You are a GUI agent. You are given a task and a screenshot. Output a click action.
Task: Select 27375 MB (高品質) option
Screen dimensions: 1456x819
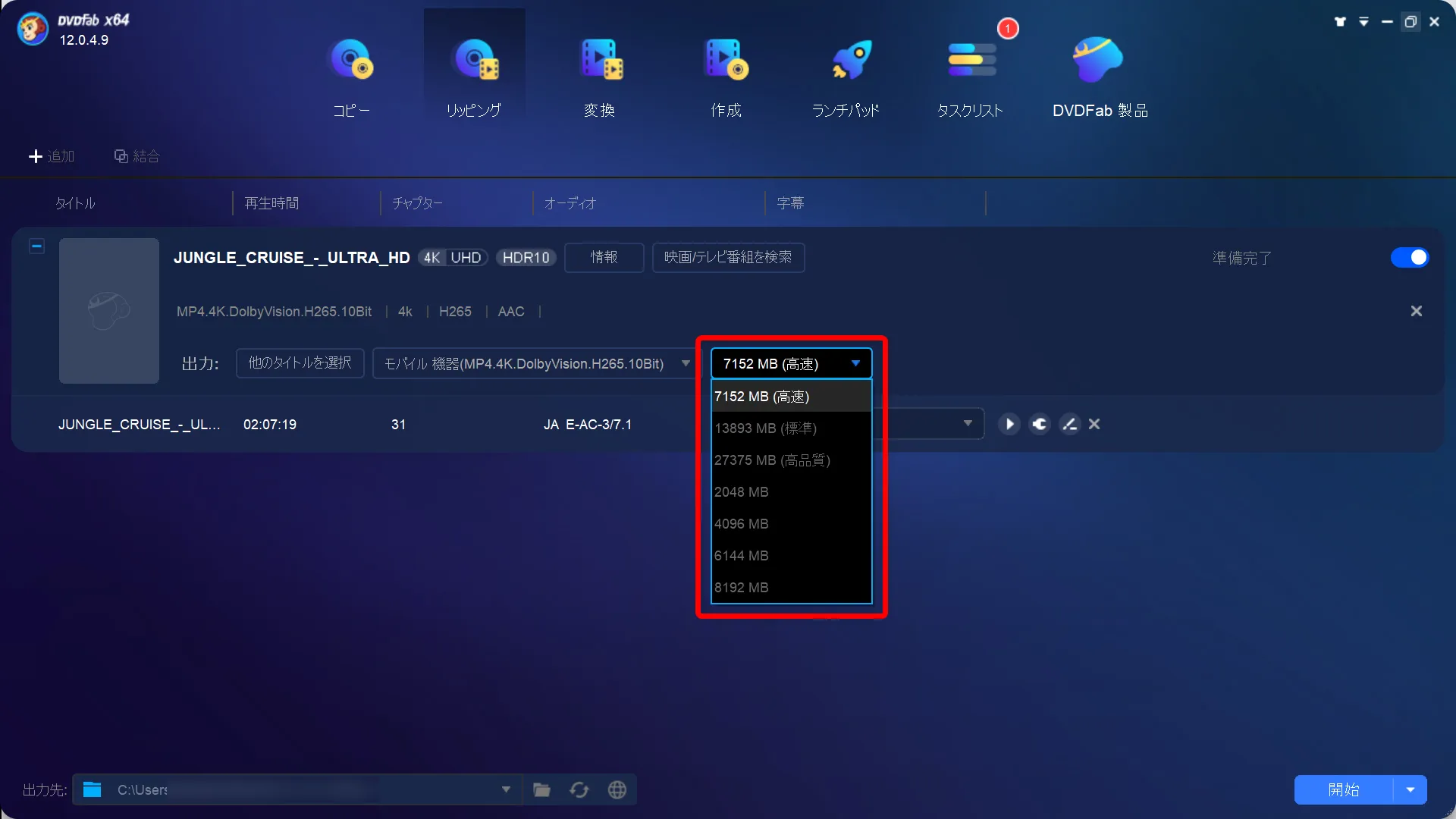tap(791, 460)
